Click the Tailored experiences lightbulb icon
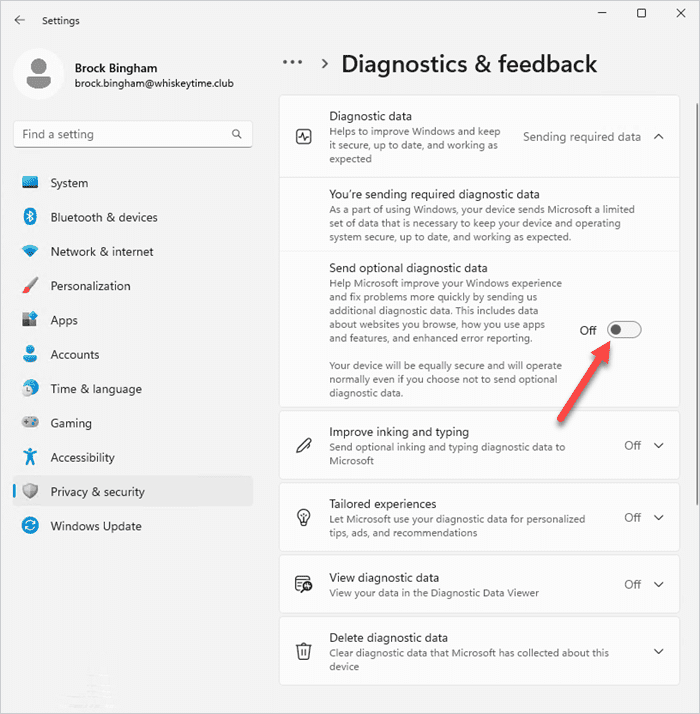The width and height of the screenshot is (700, 714). point(304,518)
